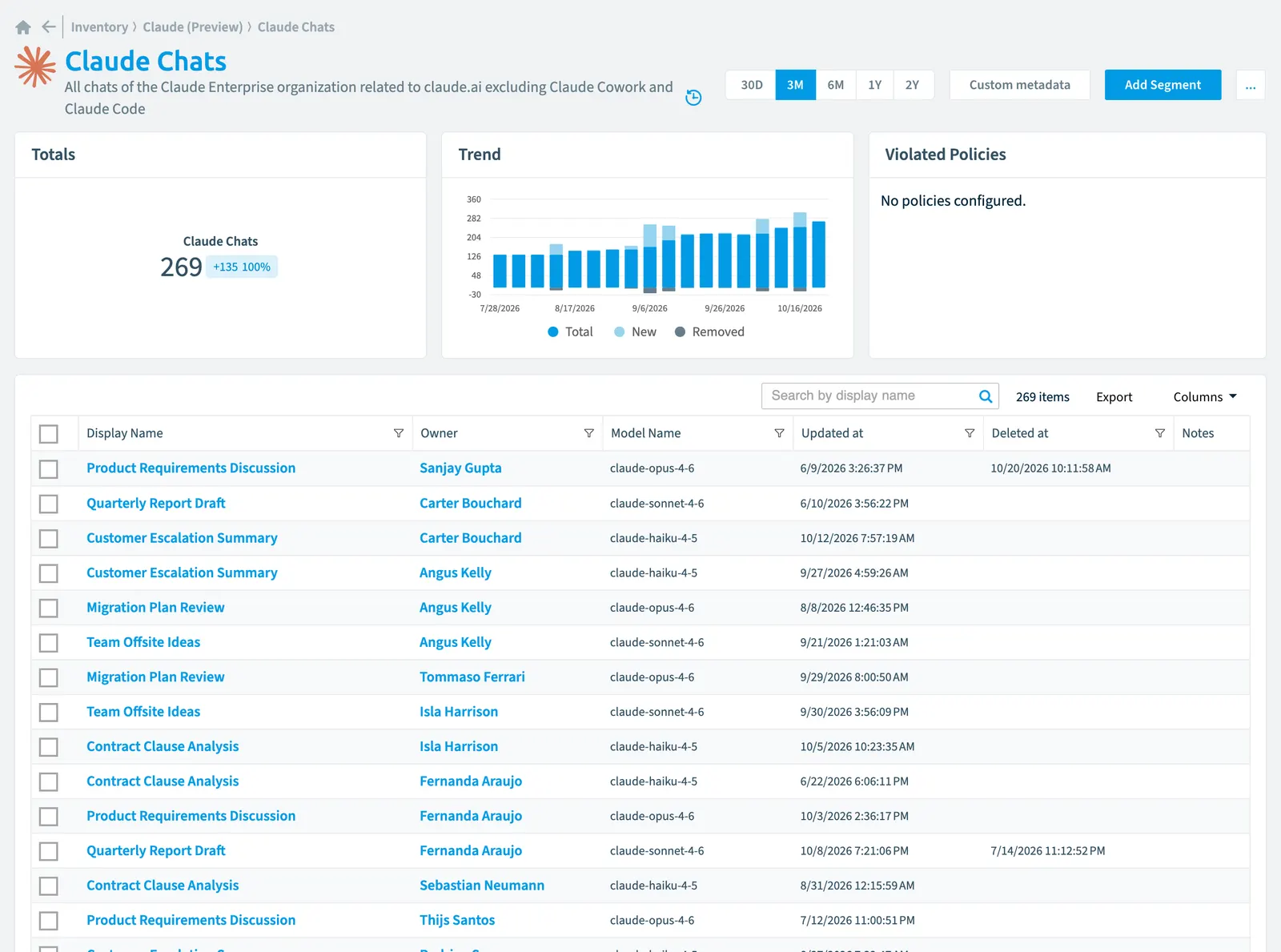Image resolution: width=1281 pixels, height=952 pixels.
Task: Select the 2Y time range
Action: click(x=913, y=85)
